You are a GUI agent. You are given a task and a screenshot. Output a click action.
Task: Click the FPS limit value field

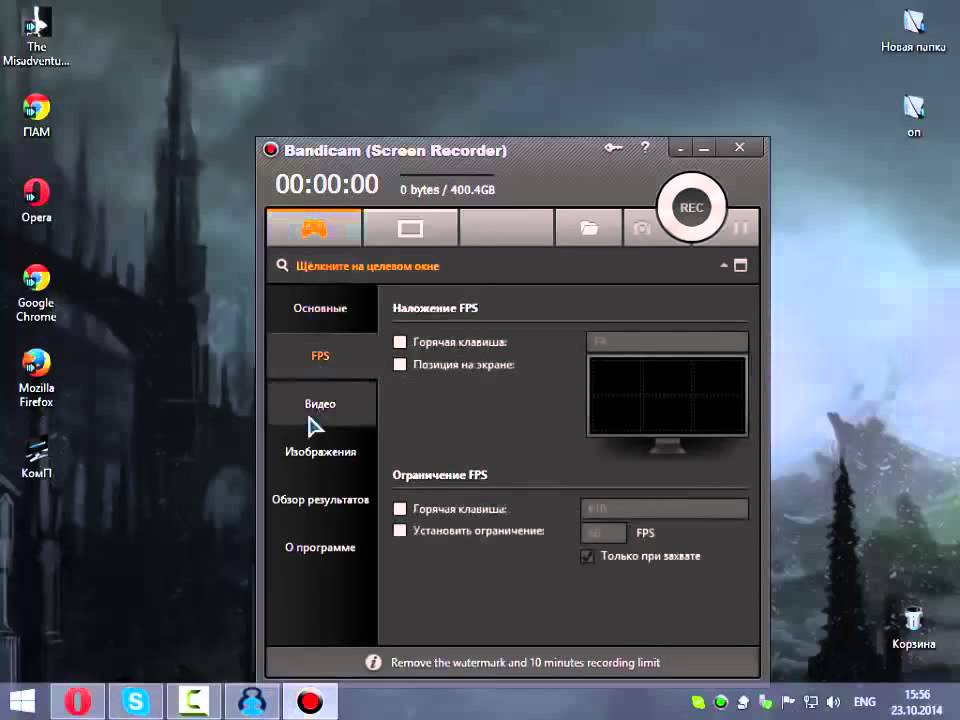click(604, 533)
